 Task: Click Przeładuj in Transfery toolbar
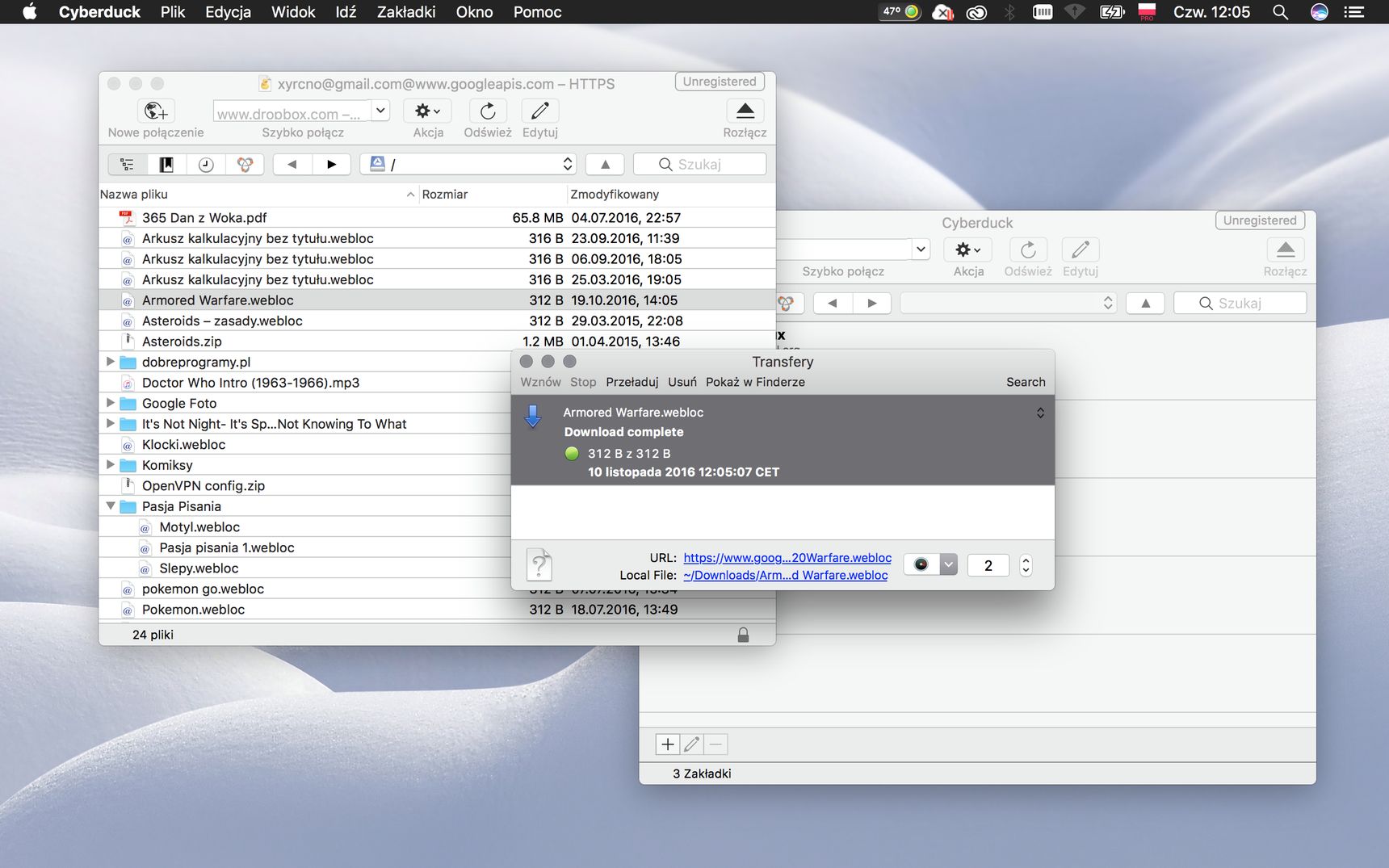[632, 382]
